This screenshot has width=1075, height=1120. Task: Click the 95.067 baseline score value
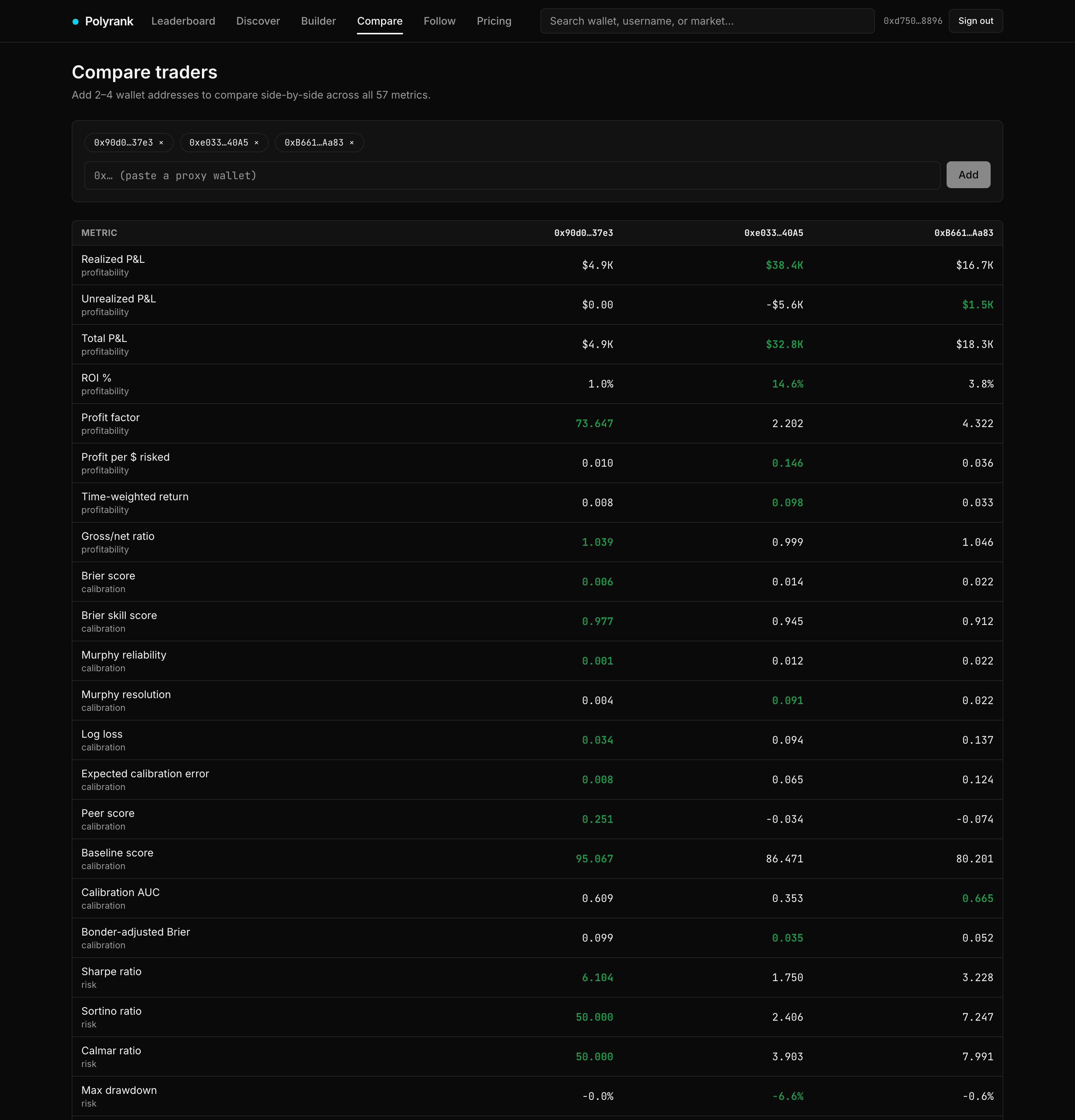(x=594, y=859)
